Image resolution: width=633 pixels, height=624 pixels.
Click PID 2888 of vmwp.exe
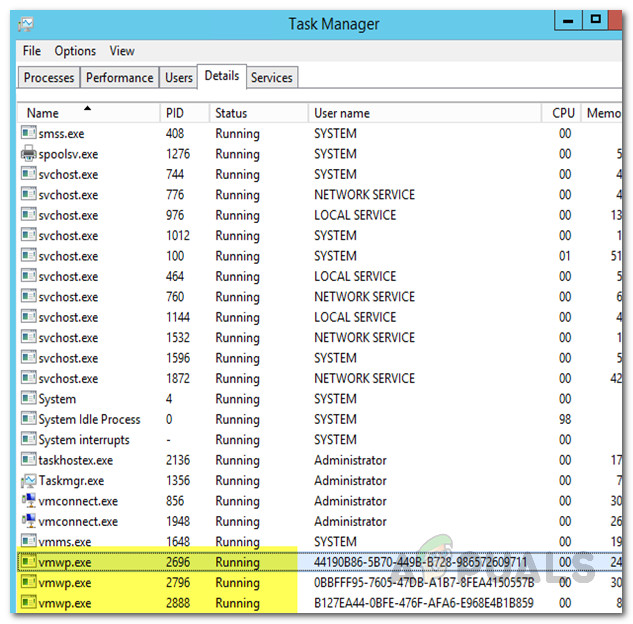[x=178, y=603]
